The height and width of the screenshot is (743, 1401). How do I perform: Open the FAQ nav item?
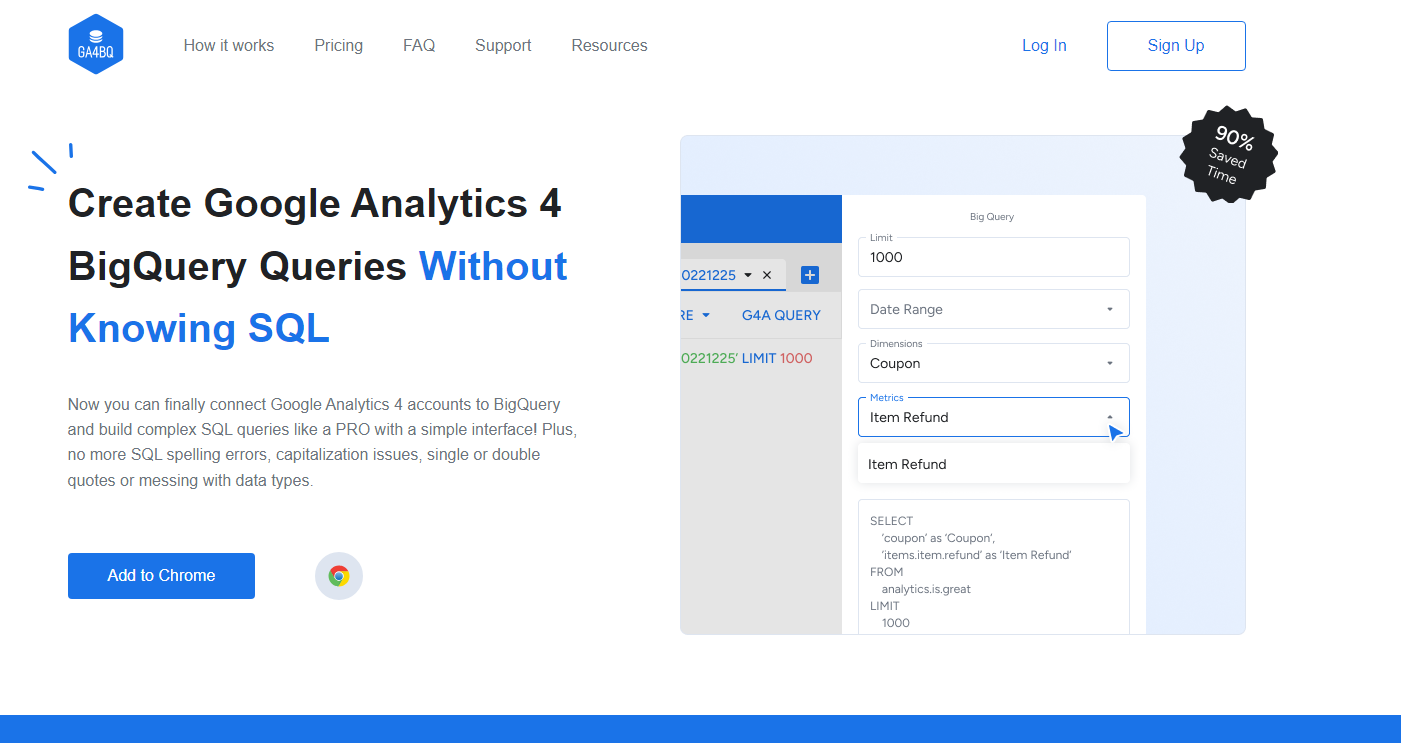pyautogui.click(x=419, y=45)
